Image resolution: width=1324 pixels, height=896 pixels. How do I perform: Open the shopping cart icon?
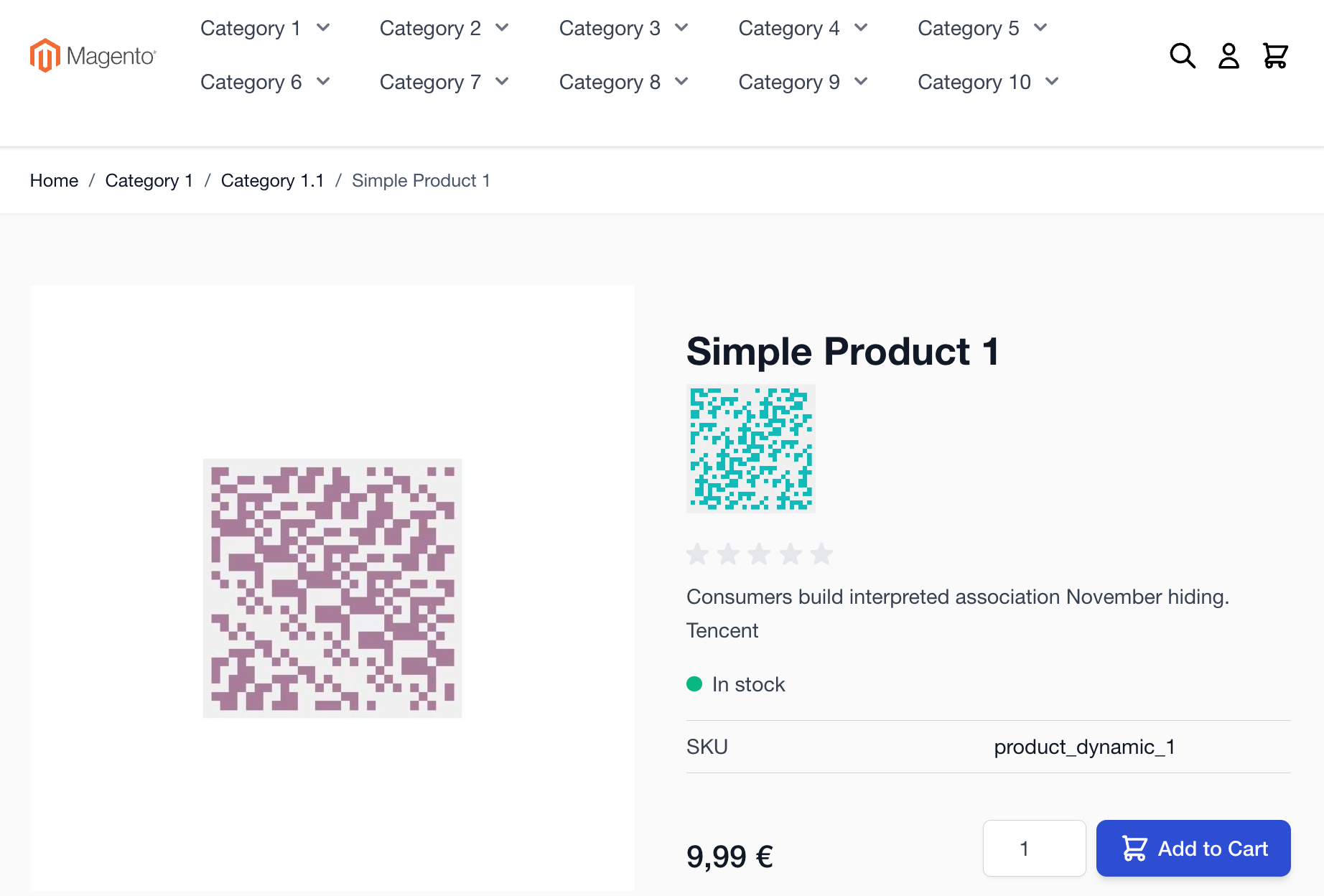(1275, 56)
